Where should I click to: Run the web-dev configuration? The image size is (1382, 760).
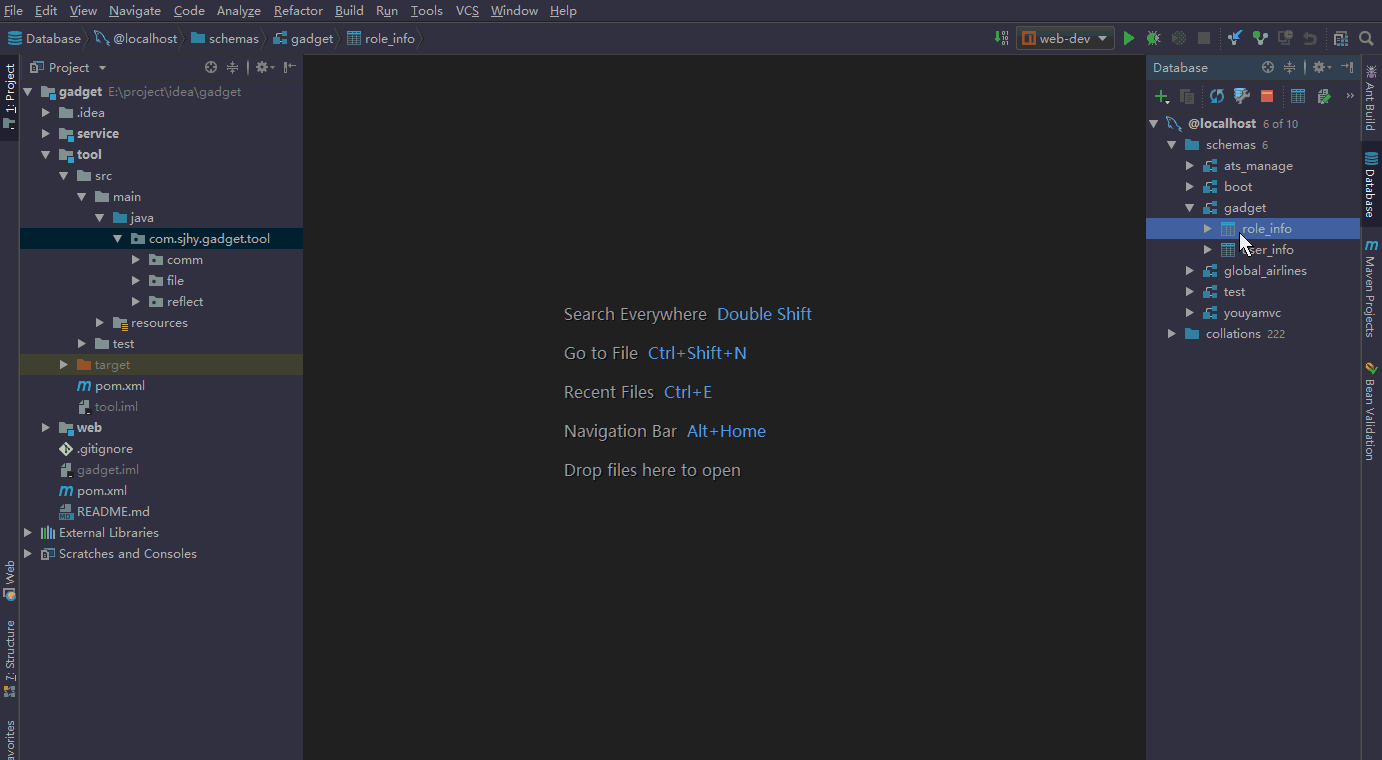[1128, 37]
